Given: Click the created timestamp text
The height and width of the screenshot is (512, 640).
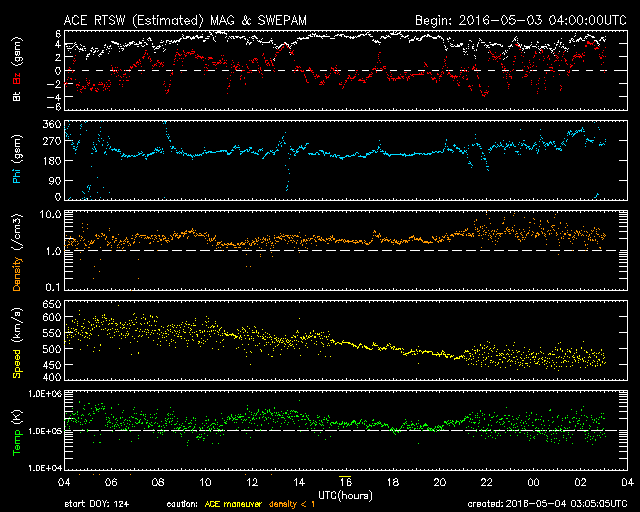Looking at the screenshot, I should 547,504.
